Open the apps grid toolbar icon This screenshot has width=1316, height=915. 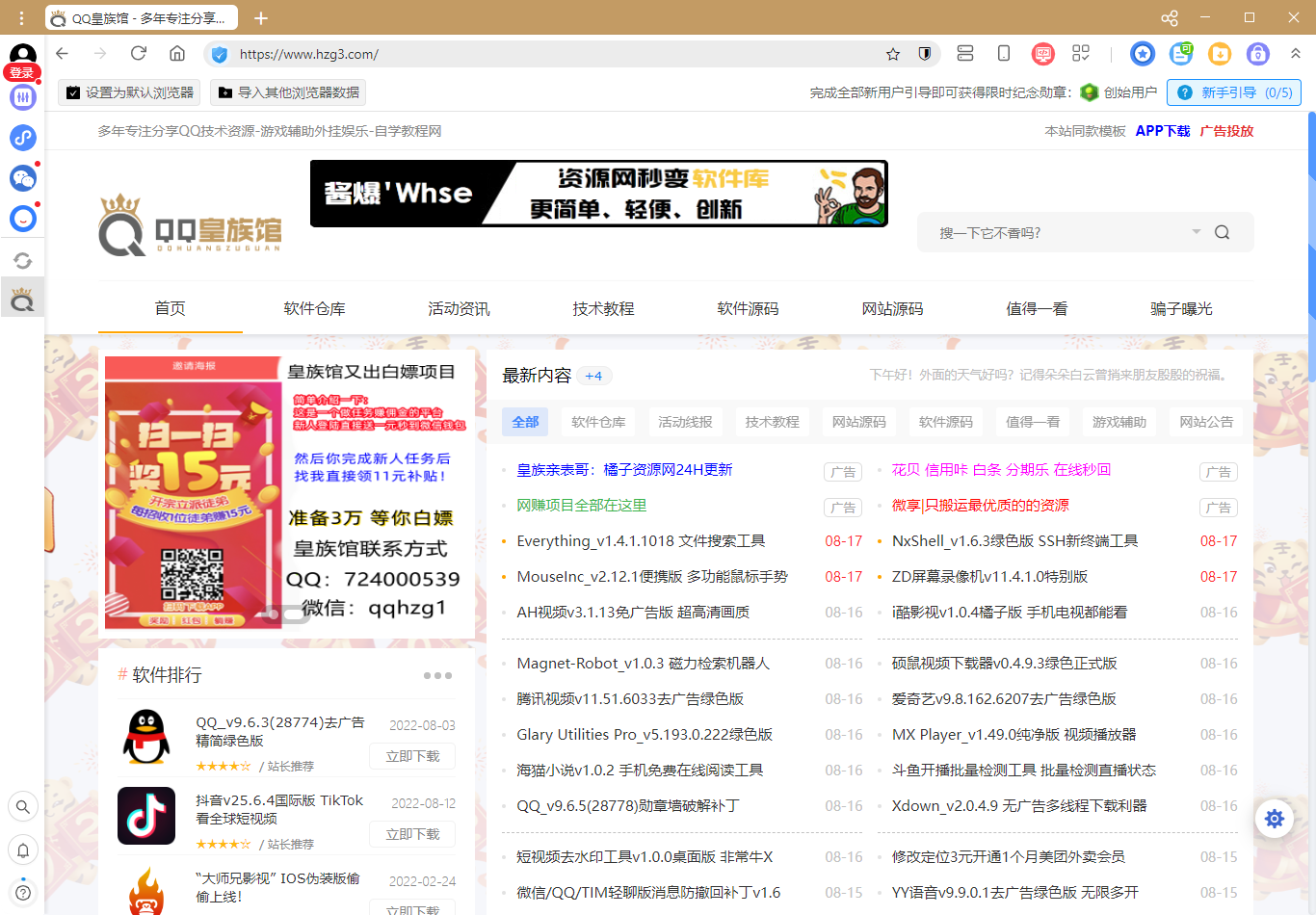click(x=1081, y=54)
